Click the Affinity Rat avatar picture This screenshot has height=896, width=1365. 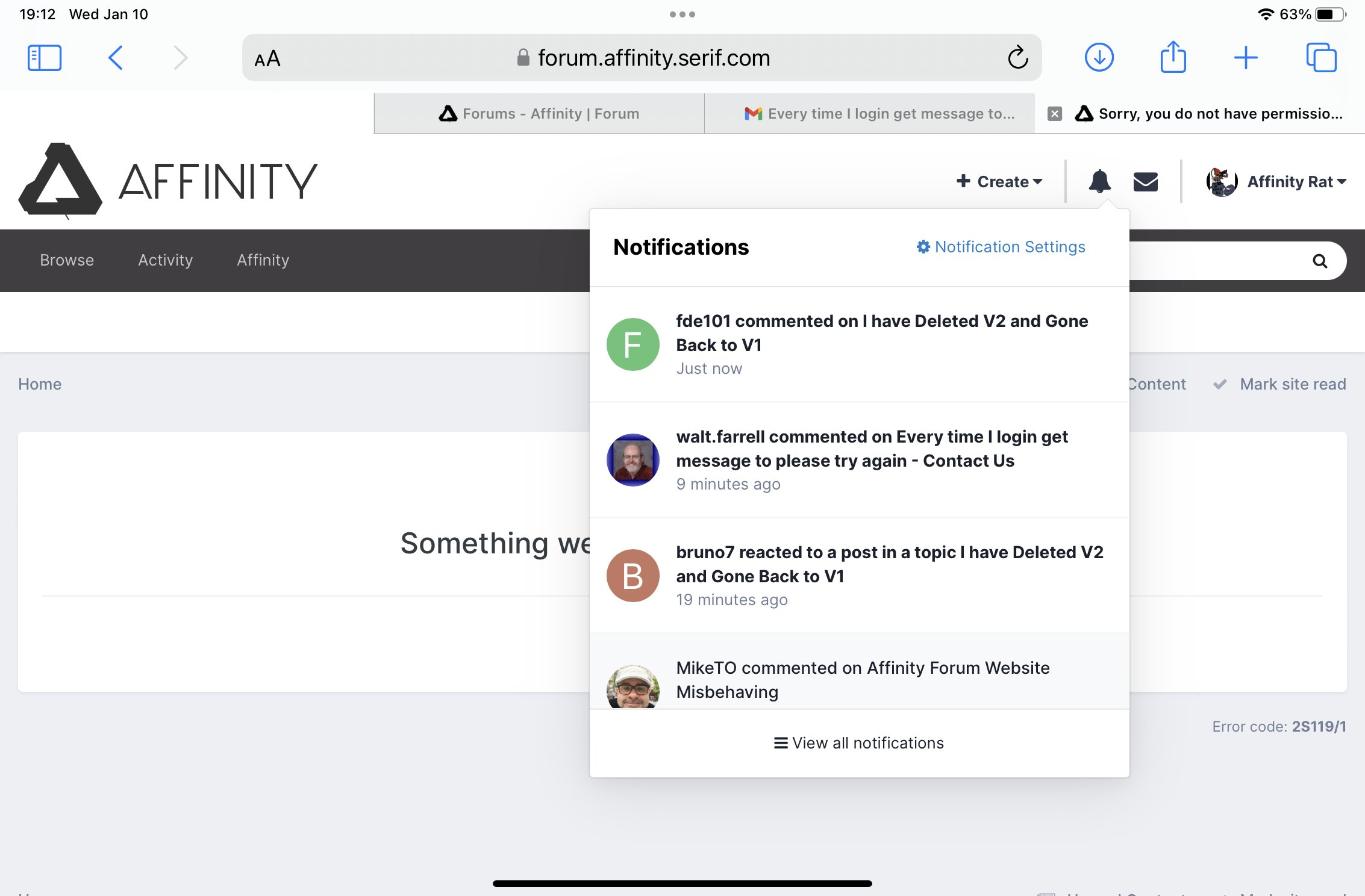point(1222,181)
